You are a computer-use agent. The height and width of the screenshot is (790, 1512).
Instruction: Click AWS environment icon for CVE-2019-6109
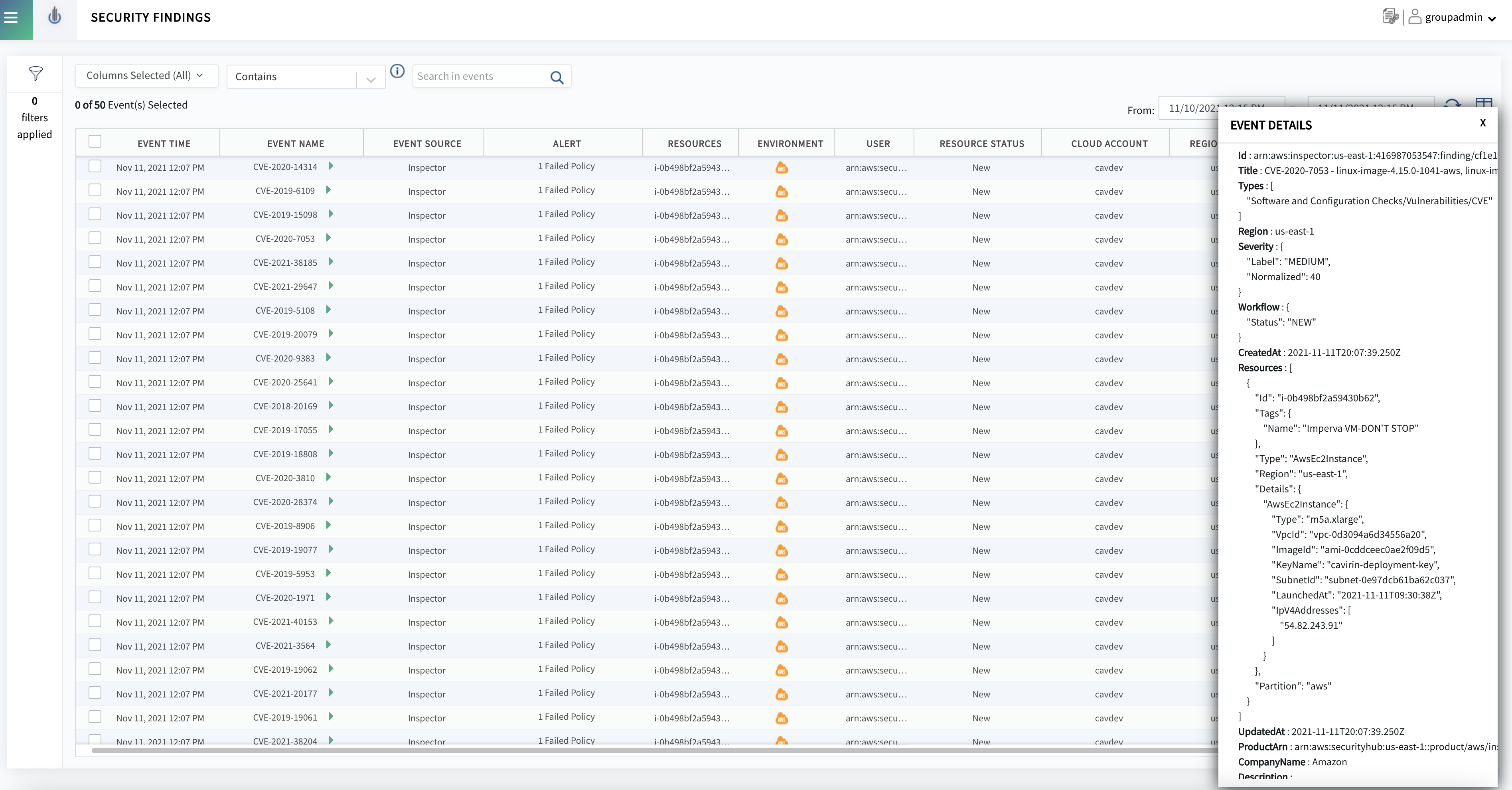coord(781,192)
